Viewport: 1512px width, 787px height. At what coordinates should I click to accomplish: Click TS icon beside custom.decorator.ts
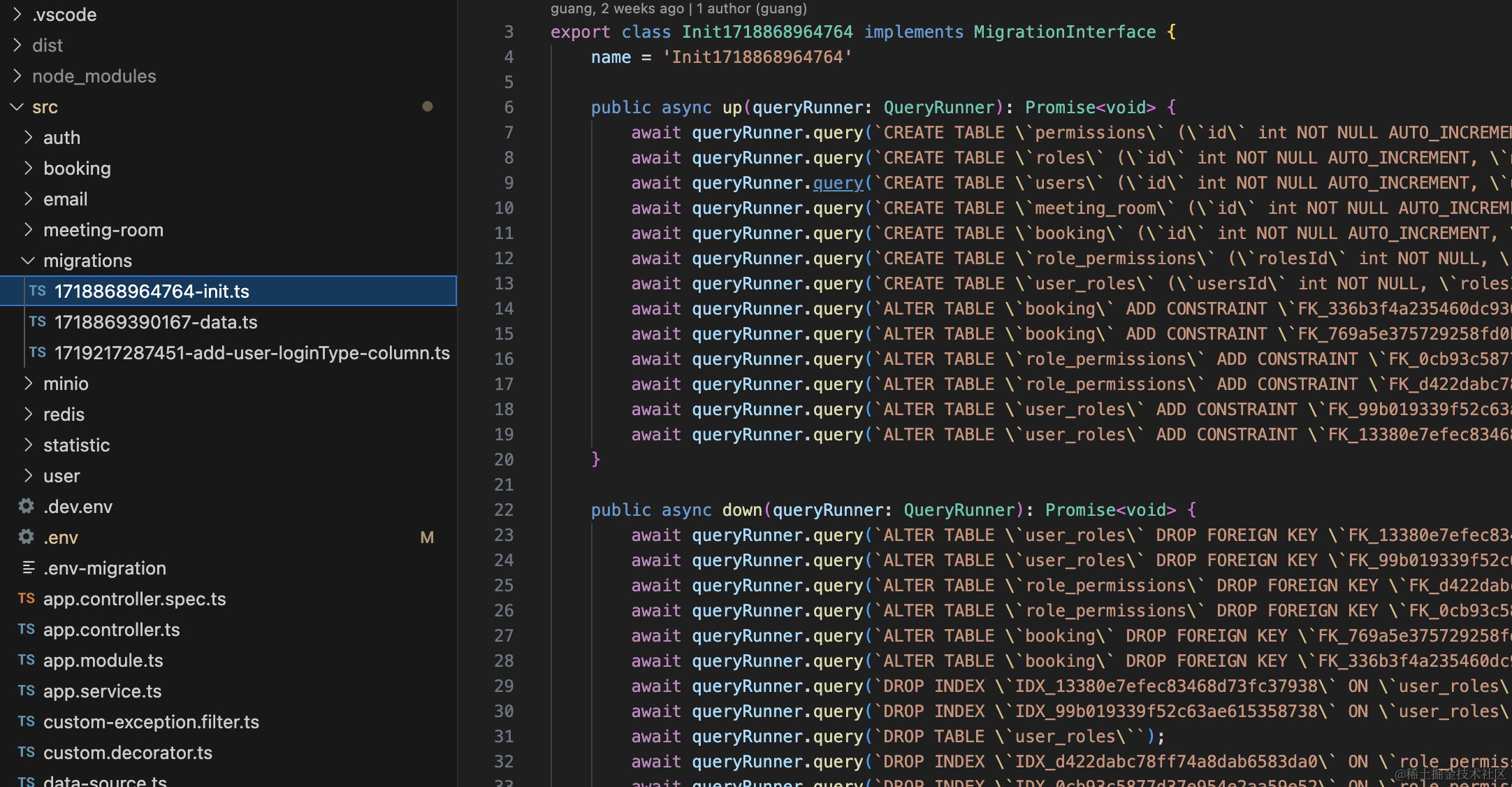coord(27,752)
